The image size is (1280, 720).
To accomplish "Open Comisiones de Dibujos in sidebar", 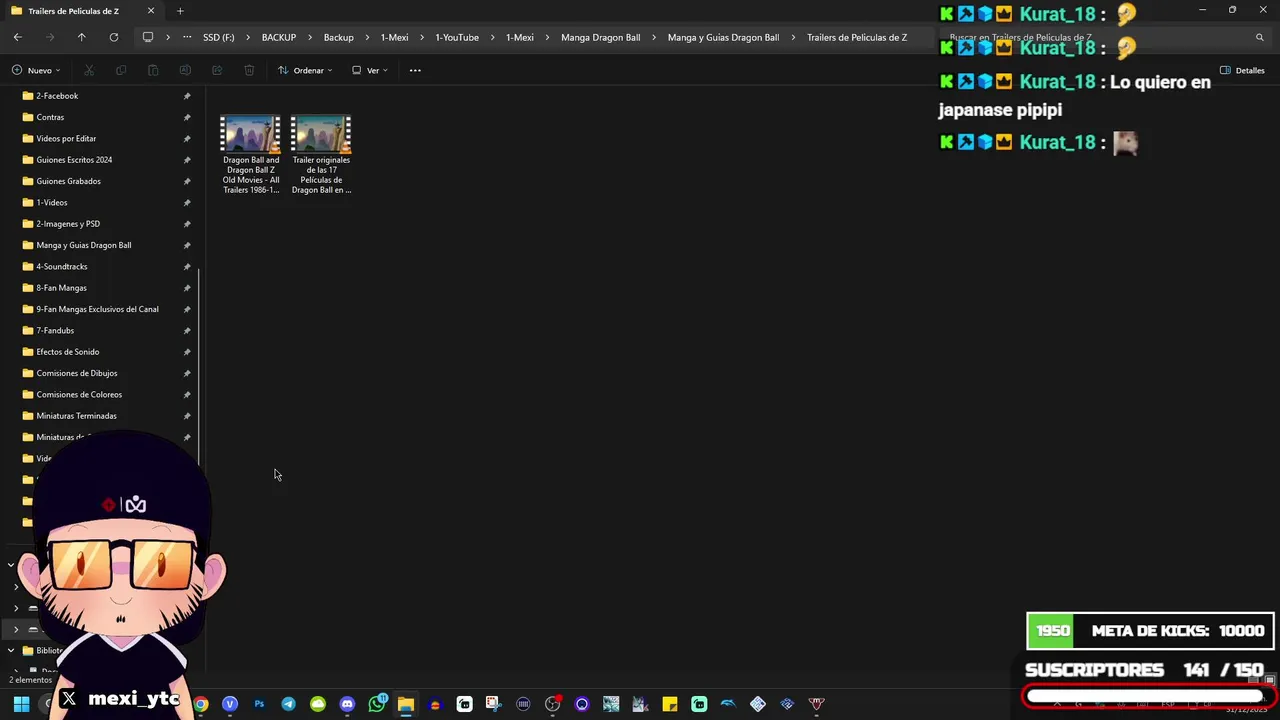I will click(77, 373).
